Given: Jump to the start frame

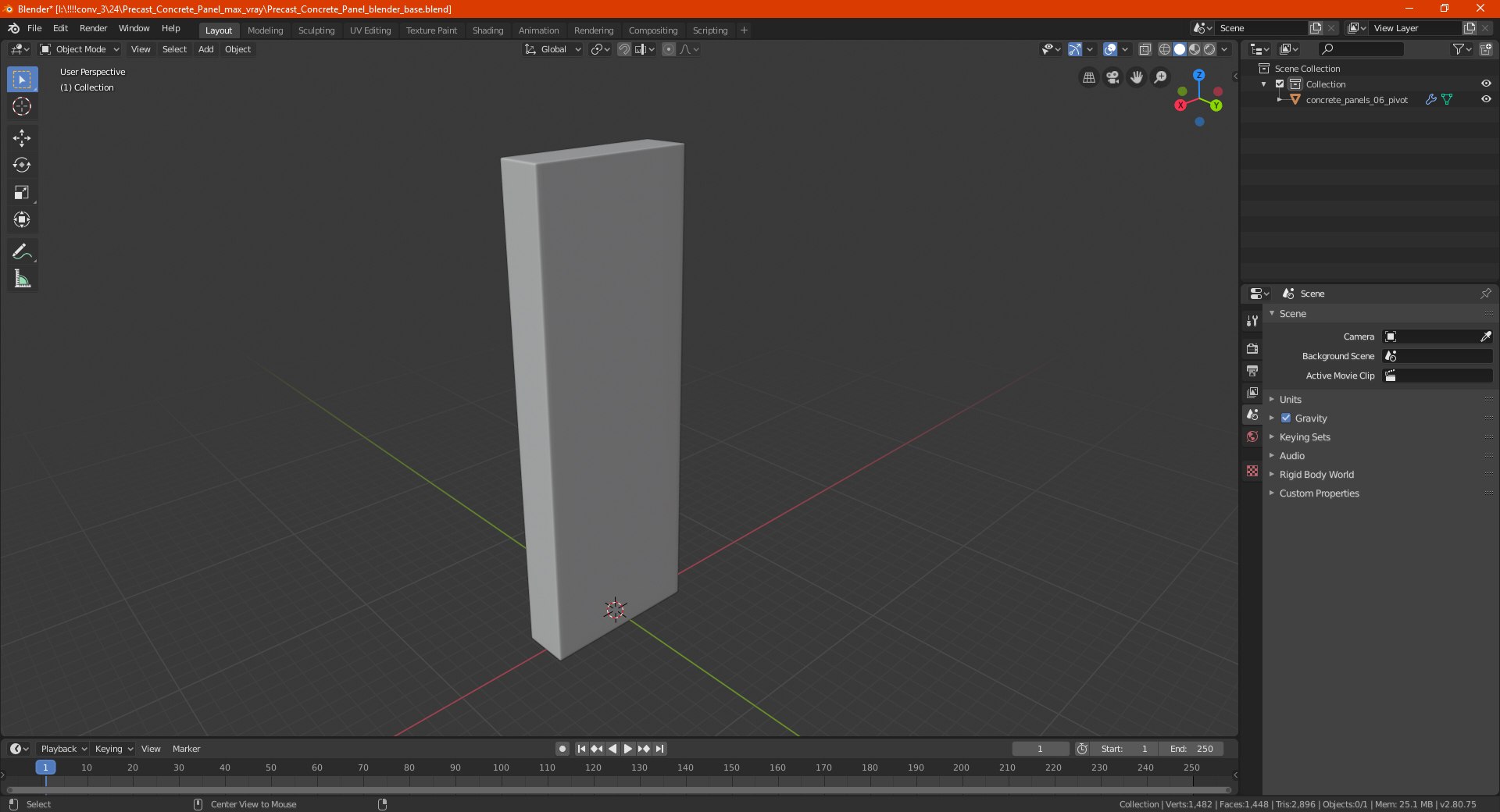Looking at the screenshot, I should click(x=581, y=749).
